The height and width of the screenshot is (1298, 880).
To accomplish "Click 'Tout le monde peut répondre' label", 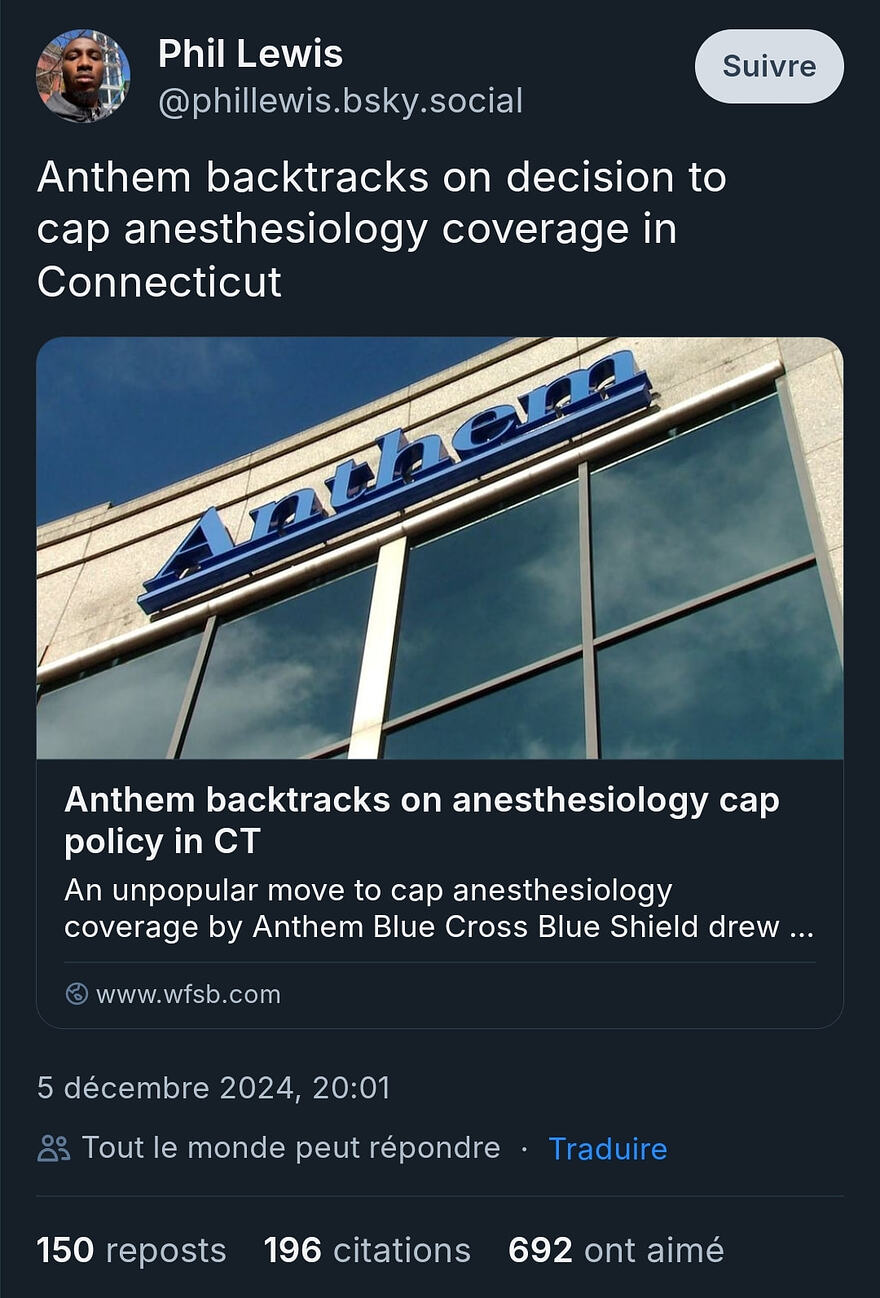I will click(291, 1148).
